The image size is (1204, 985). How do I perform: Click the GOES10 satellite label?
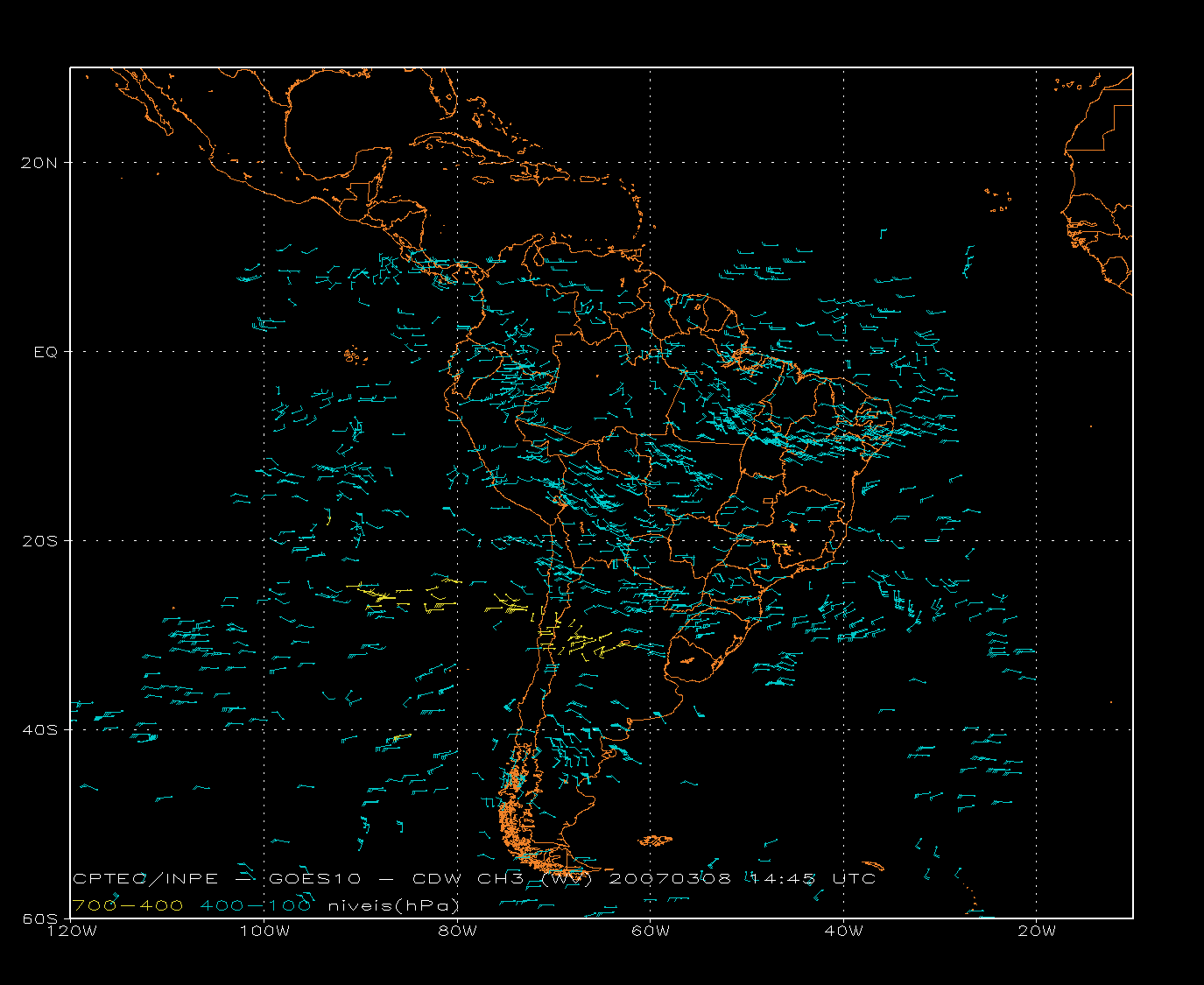[x=315, y=878]
